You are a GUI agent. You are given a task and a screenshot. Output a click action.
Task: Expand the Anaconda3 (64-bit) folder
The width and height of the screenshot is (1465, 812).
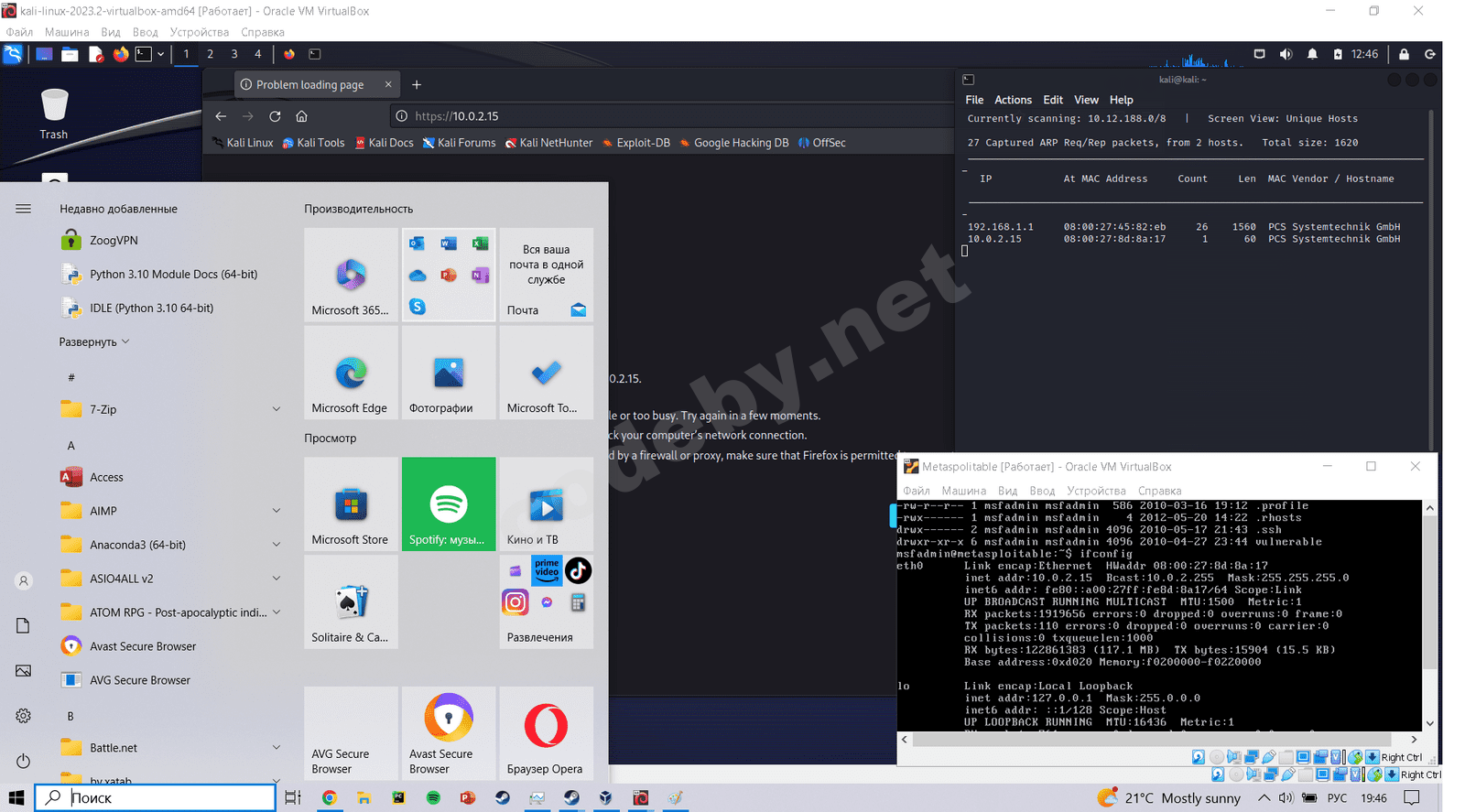[276, 545]
